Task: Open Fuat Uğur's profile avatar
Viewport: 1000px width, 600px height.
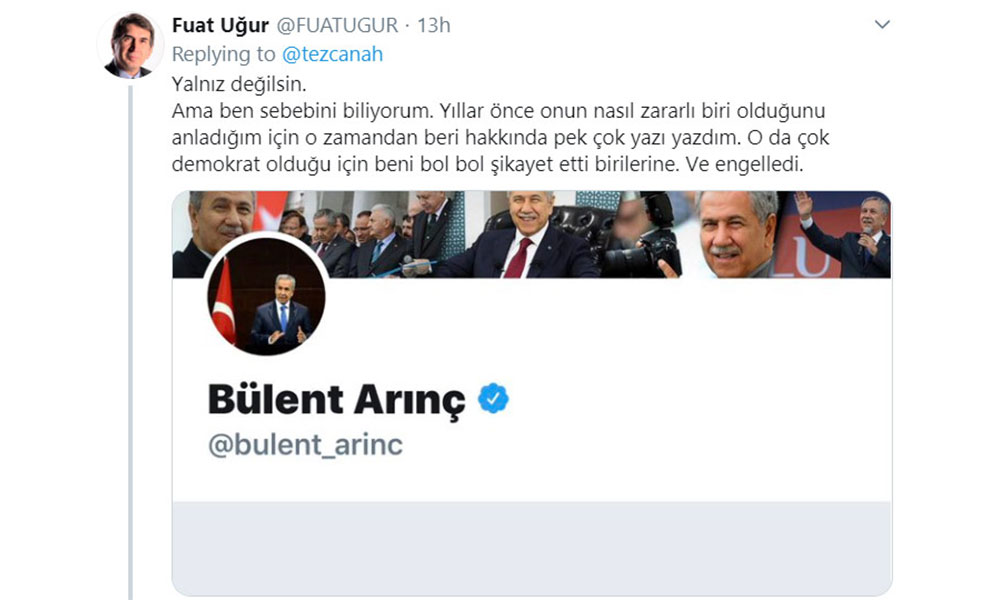Action: (x=131, y=46)
